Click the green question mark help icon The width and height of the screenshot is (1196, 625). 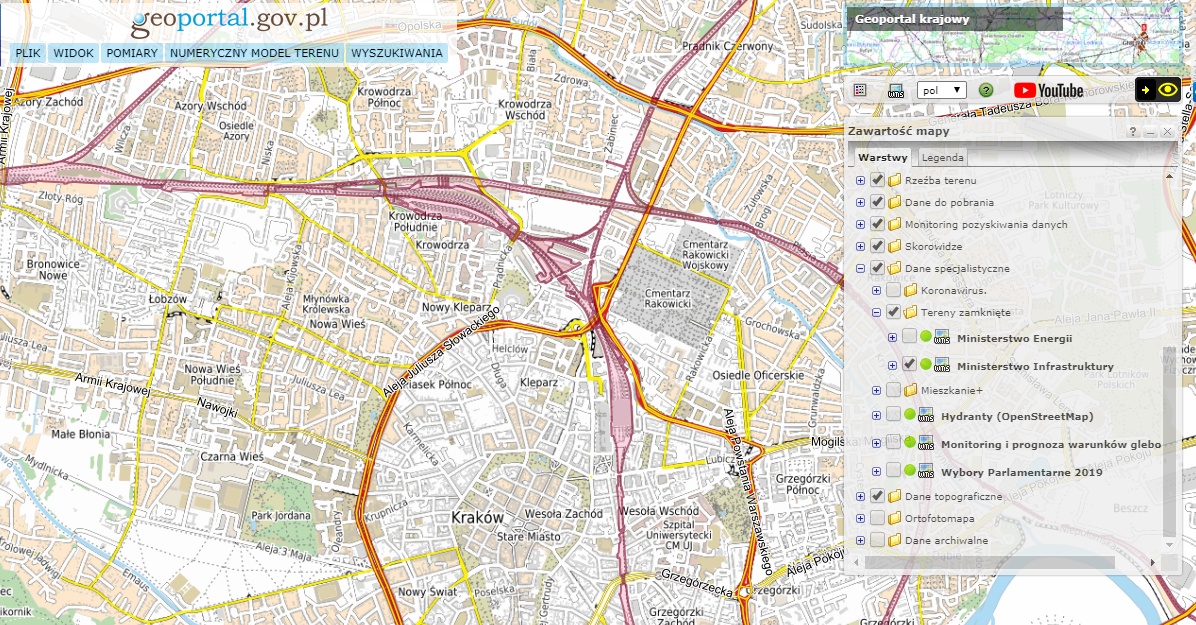click(x=985, y=90)
